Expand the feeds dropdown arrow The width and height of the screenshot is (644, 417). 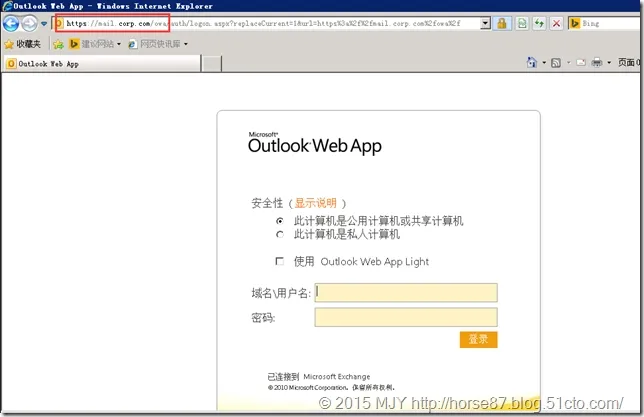tap(568, 63)
